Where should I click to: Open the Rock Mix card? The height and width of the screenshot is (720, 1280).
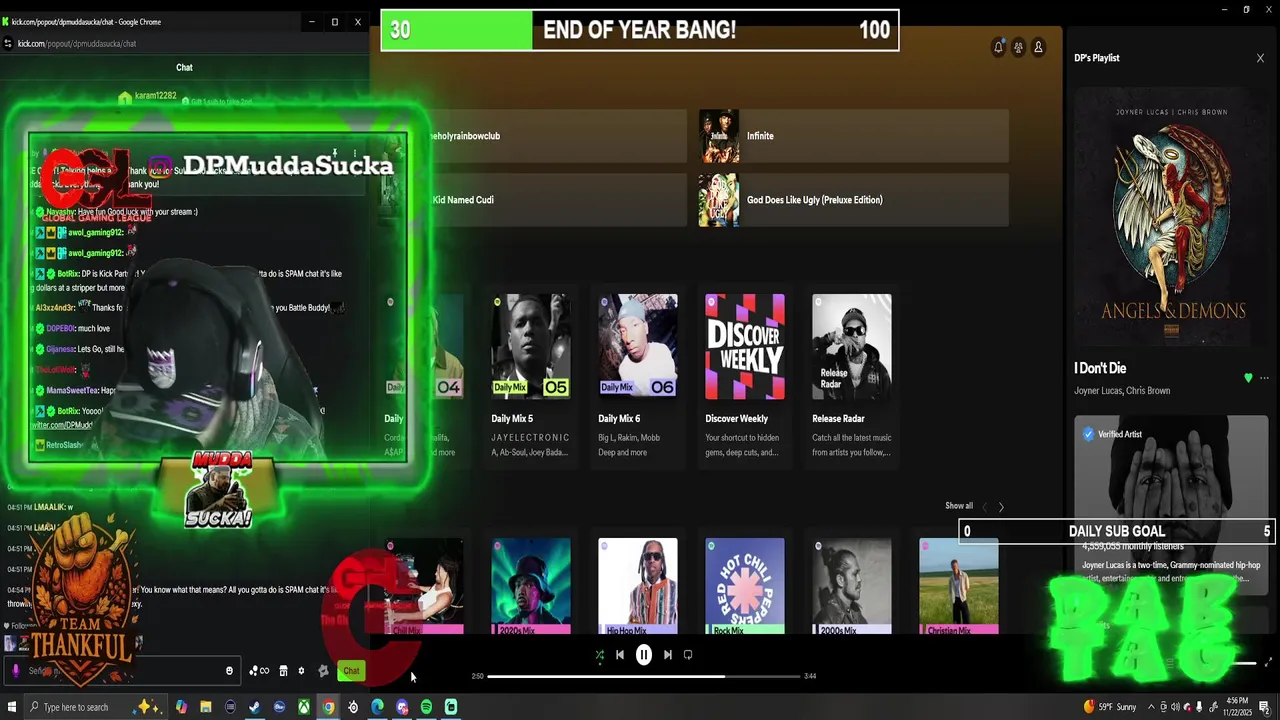point(745,586)
